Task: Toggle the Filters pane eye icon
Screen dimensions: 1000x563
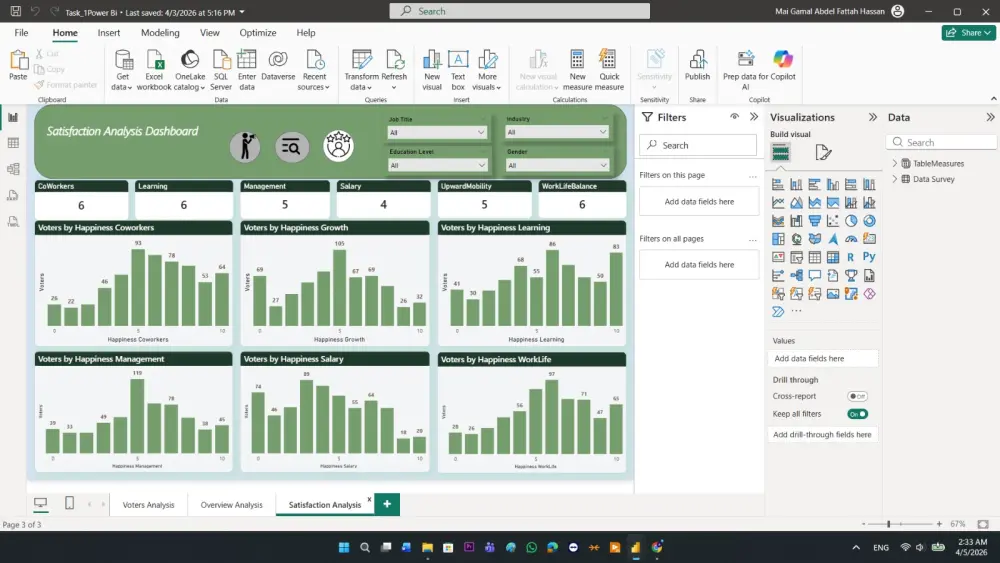Action: pyautogui.click(x=735, y=117)
